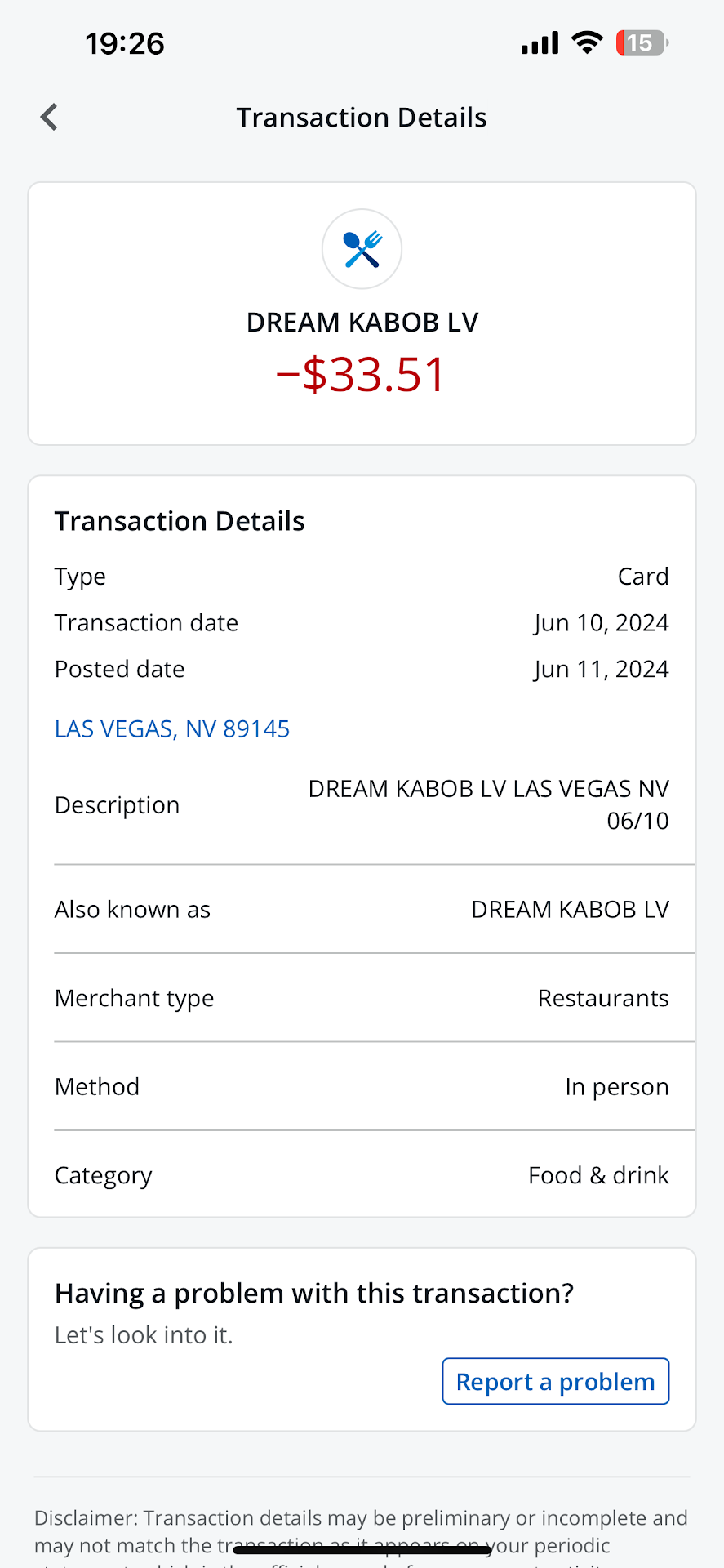
Task: Tap the Type Card row
Action: [x=362, y=577]
